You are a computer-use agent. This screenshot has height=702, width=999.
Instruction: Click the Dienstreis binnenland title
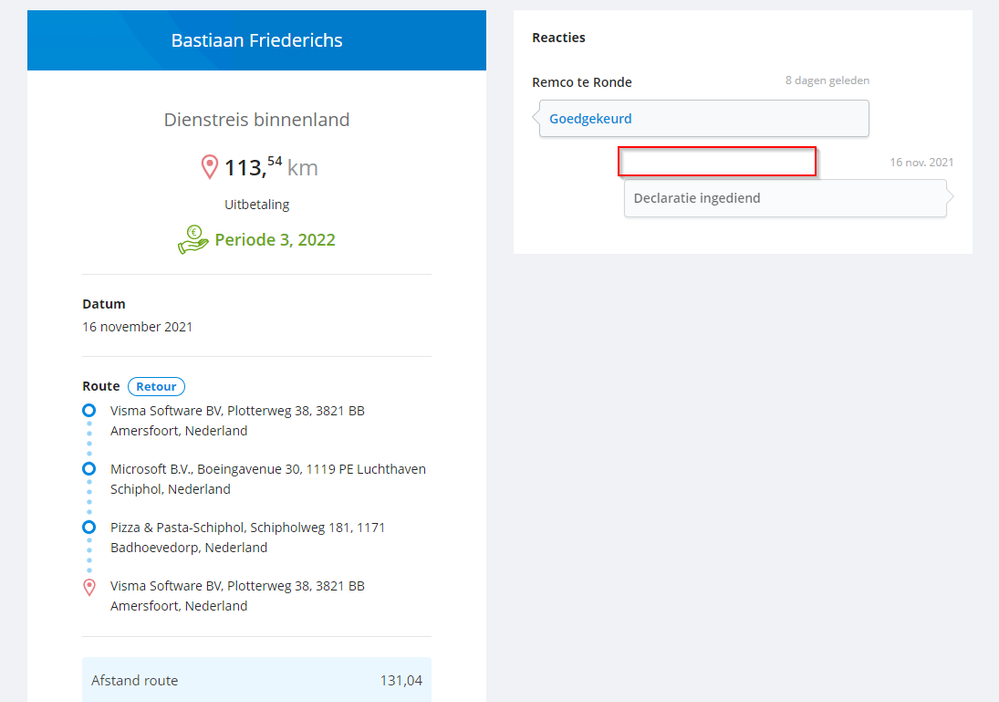point(257,120)
